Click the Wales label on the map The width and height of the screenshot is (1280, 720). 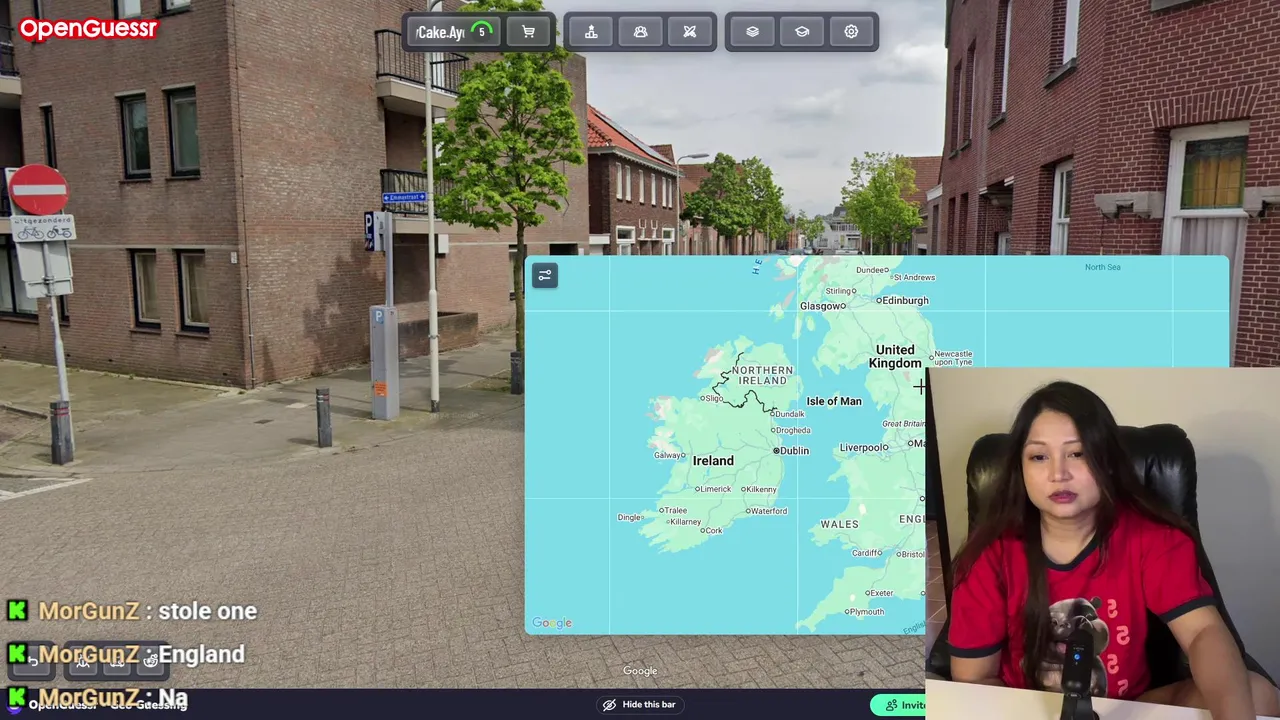click(839, 524)
